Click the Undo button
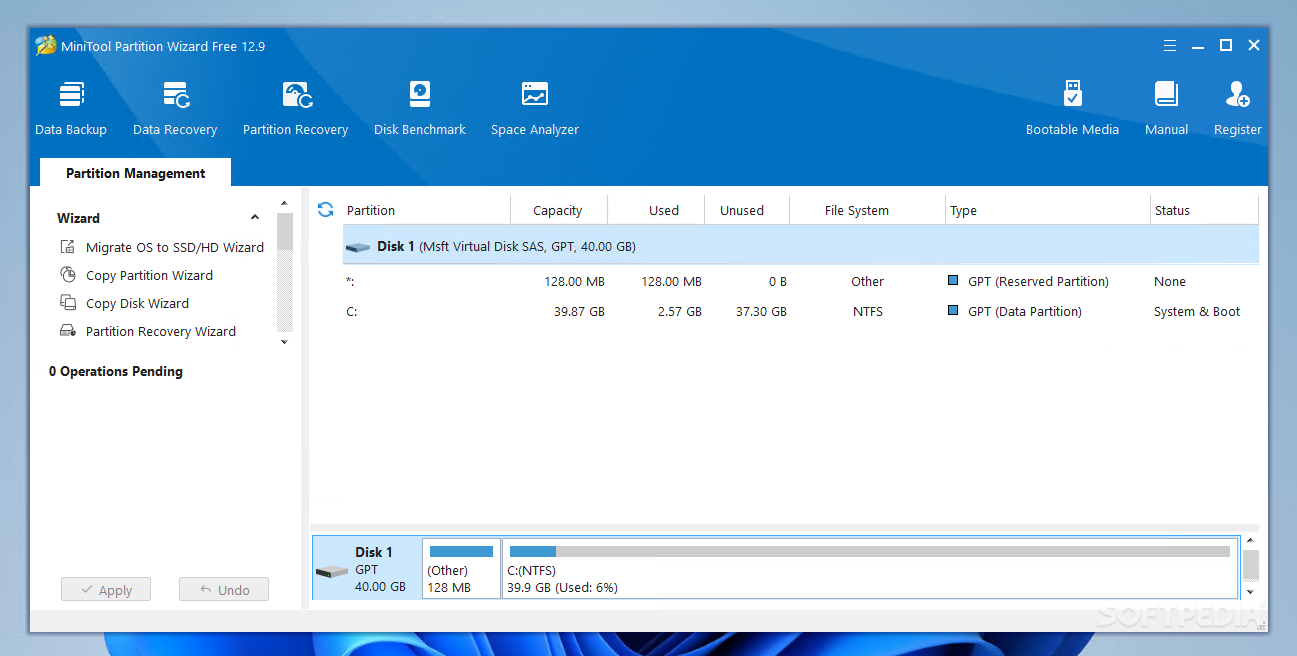This screenshot has width=1297, height=656. click(x=224, y=590)
